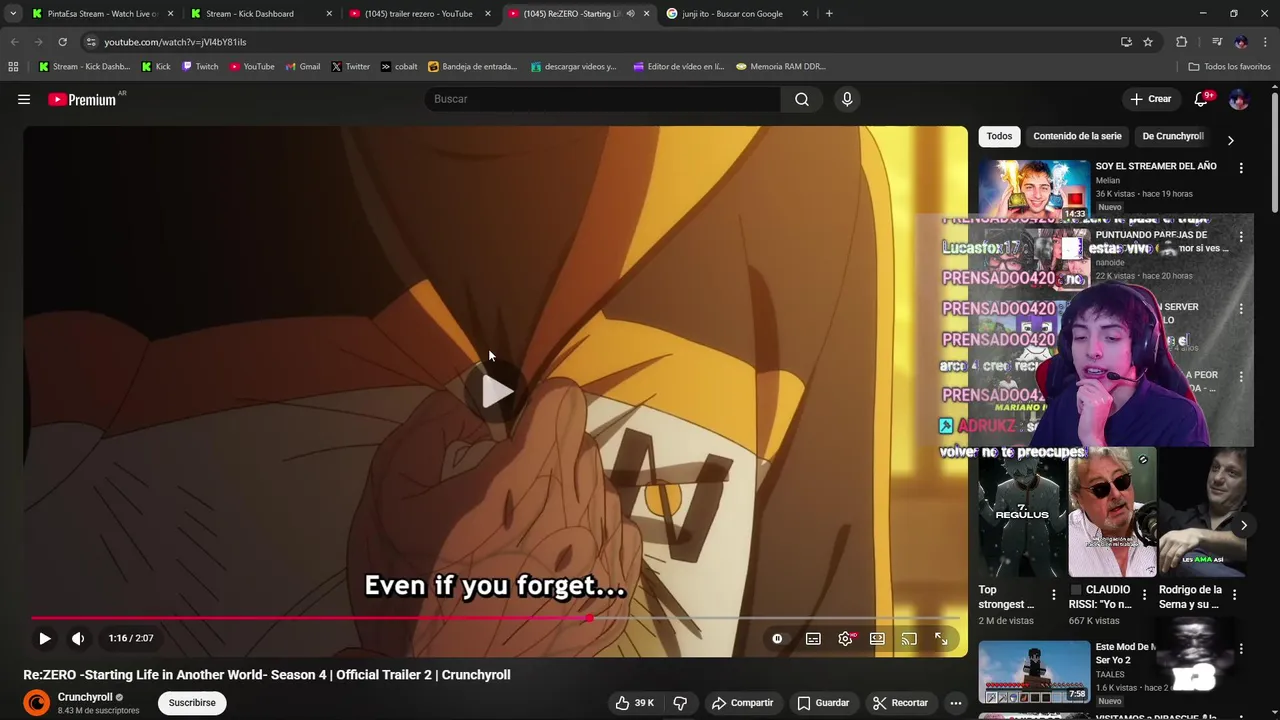Open the Gmail bookmark
Screen dimensions: 1280x720
pos(303,67)
